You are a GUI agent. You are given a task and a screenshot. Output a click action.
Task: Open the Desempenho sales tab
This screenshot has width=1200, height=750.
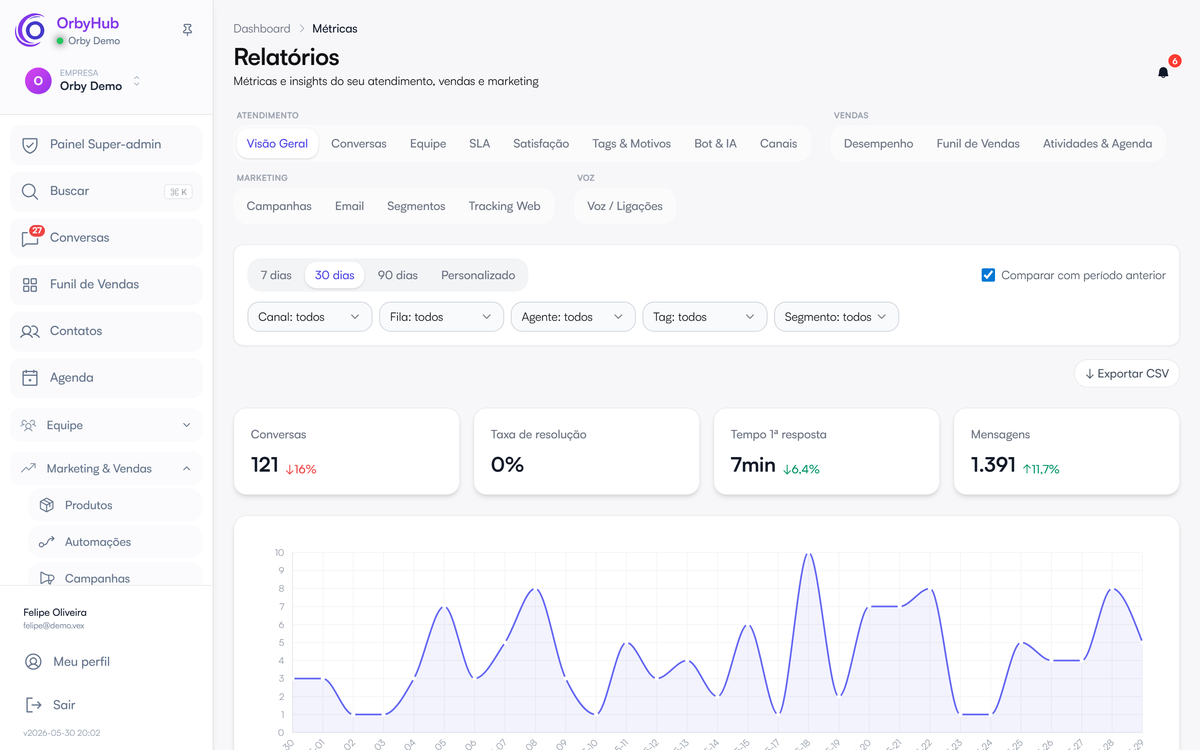pyautogui.click(x=878, y=144)
